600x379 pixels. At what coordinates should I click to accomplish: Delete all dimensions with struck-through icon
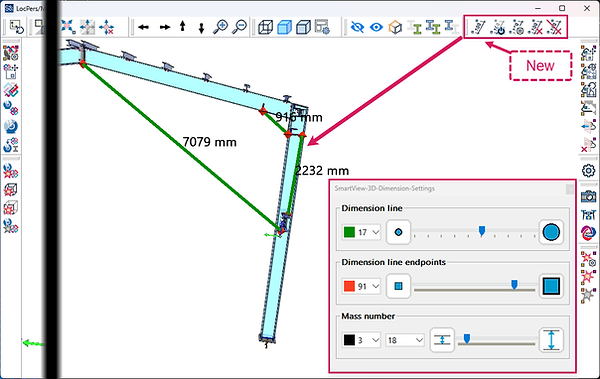[554, 27]
